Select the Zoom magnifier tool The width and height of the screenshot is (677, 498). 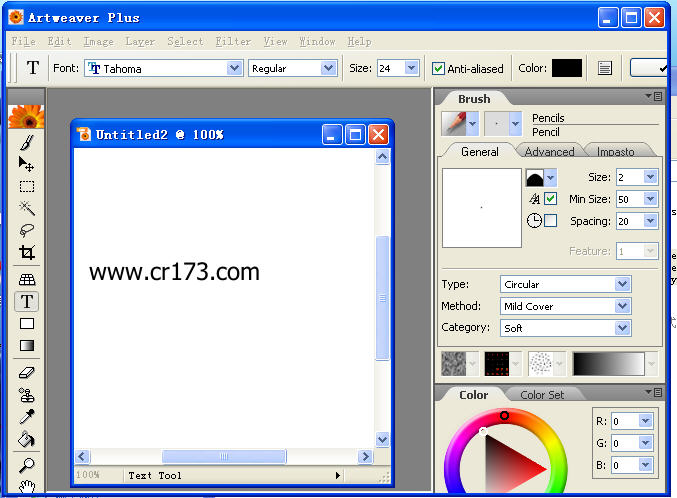click(x=26, y=466)
